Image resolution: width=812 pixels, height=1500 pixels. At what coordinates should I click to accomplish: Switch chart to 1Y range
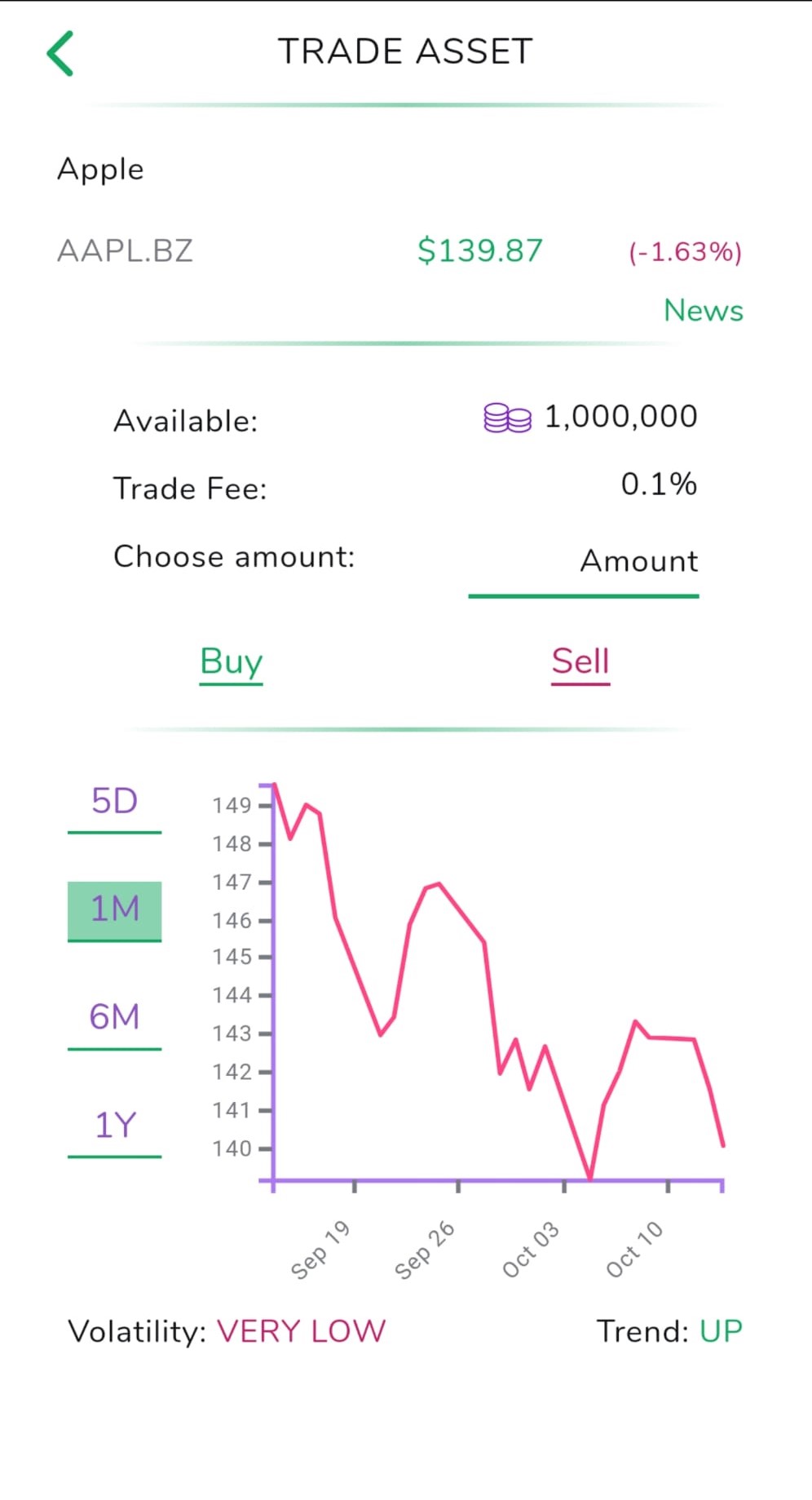pyautogui.click(x=115, y=1126)
